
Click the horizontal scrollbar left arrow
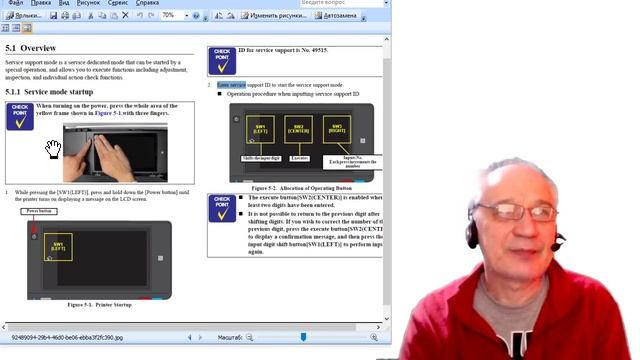click(4, 327)
